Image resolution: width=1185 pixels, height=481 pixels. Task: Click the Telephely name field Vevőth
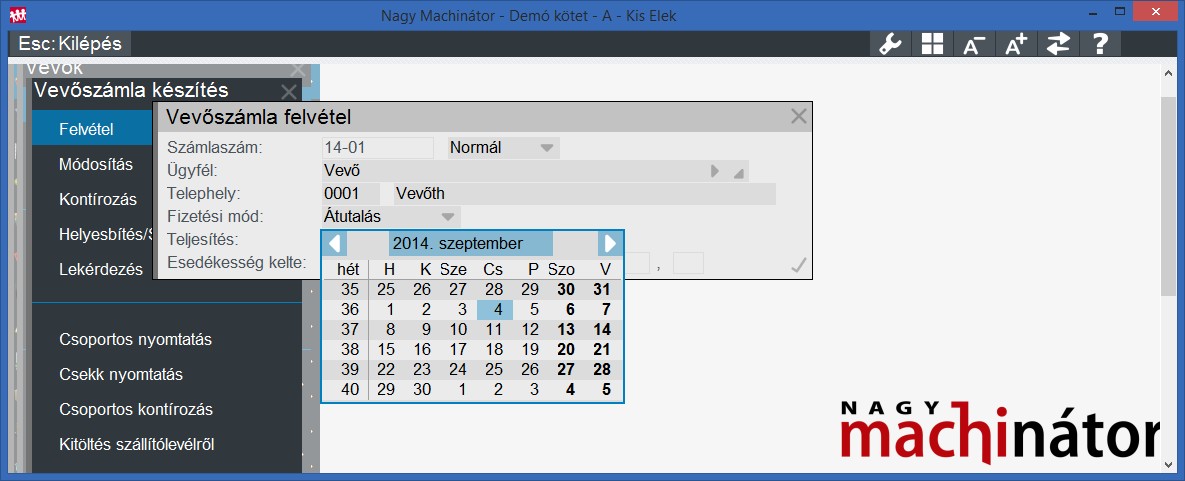[585, 194]
